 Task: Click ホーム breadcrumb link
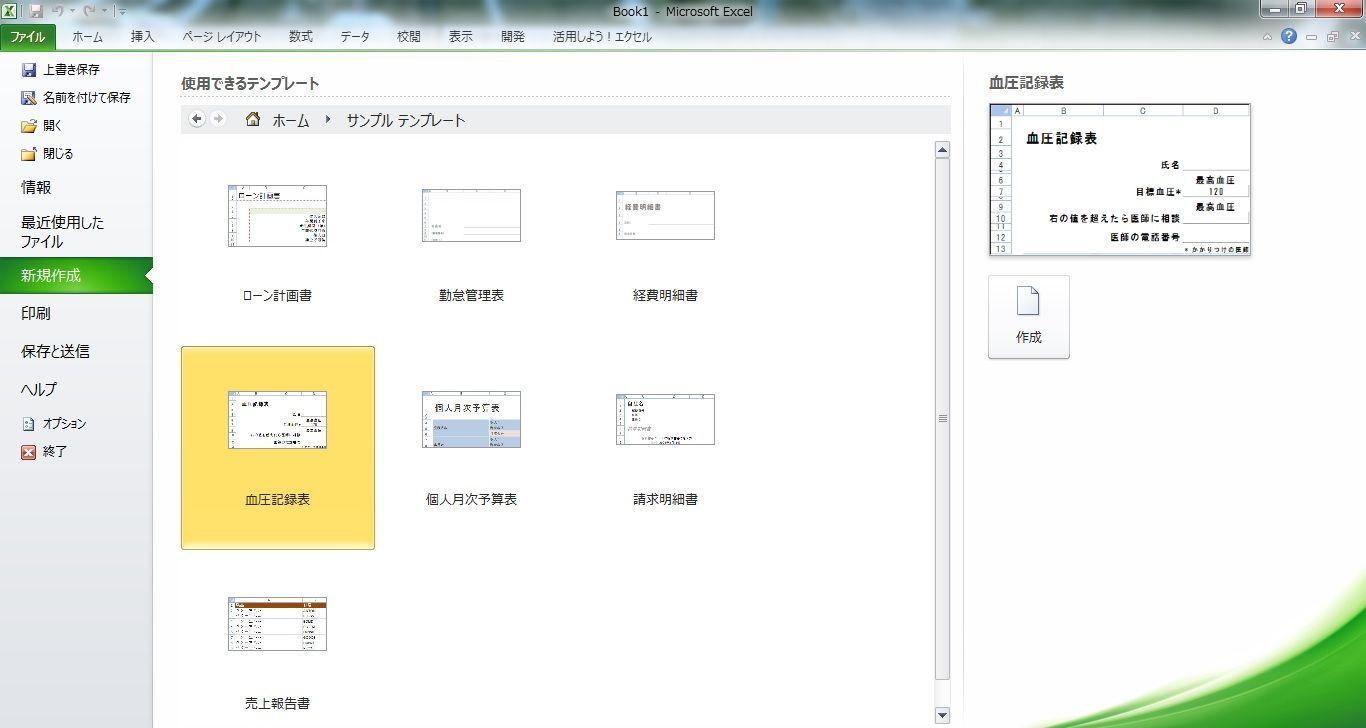[291, 120]
